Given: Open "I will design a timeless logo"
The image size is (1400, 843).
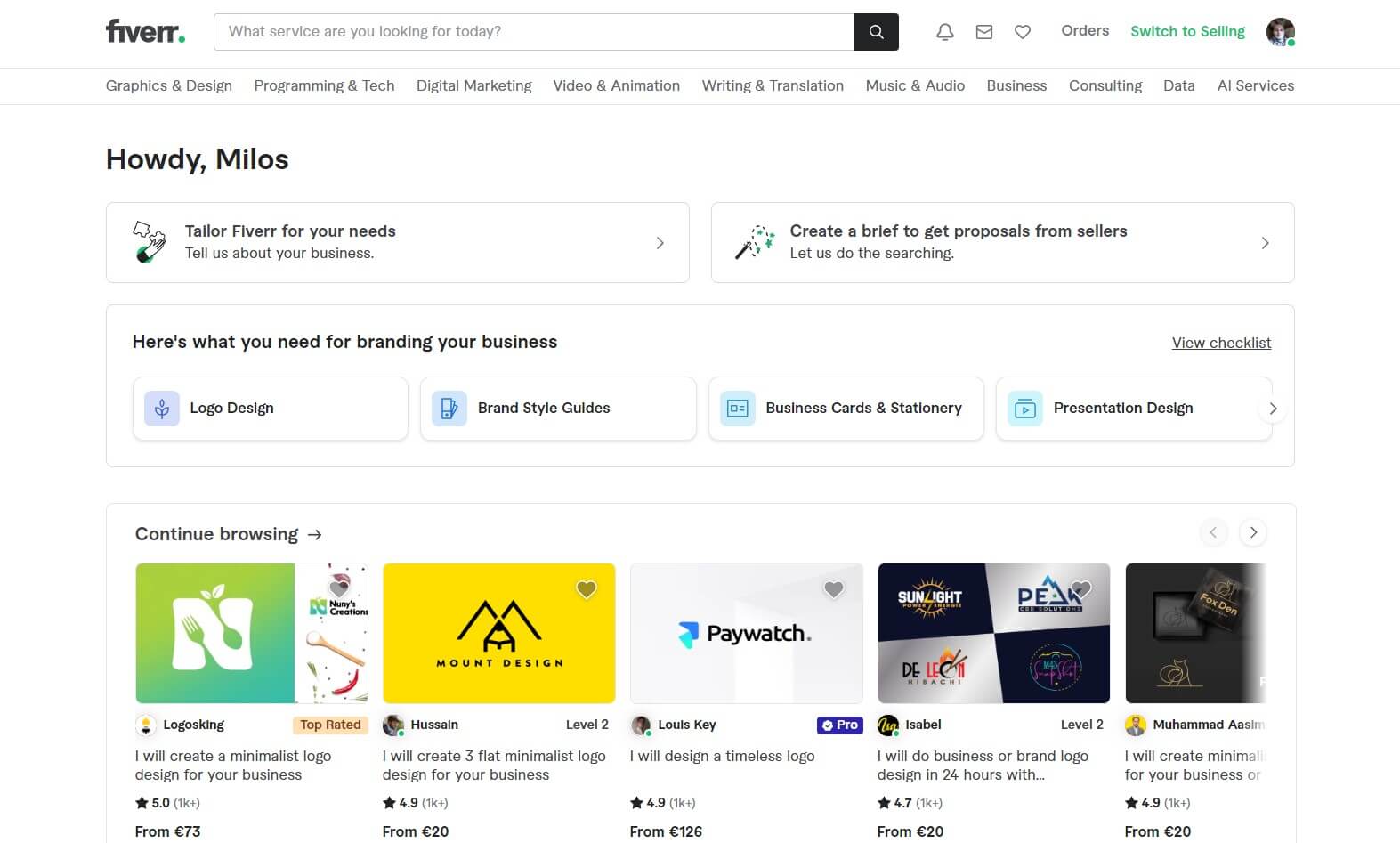Looking at the screenshot, I should point(723,756).
